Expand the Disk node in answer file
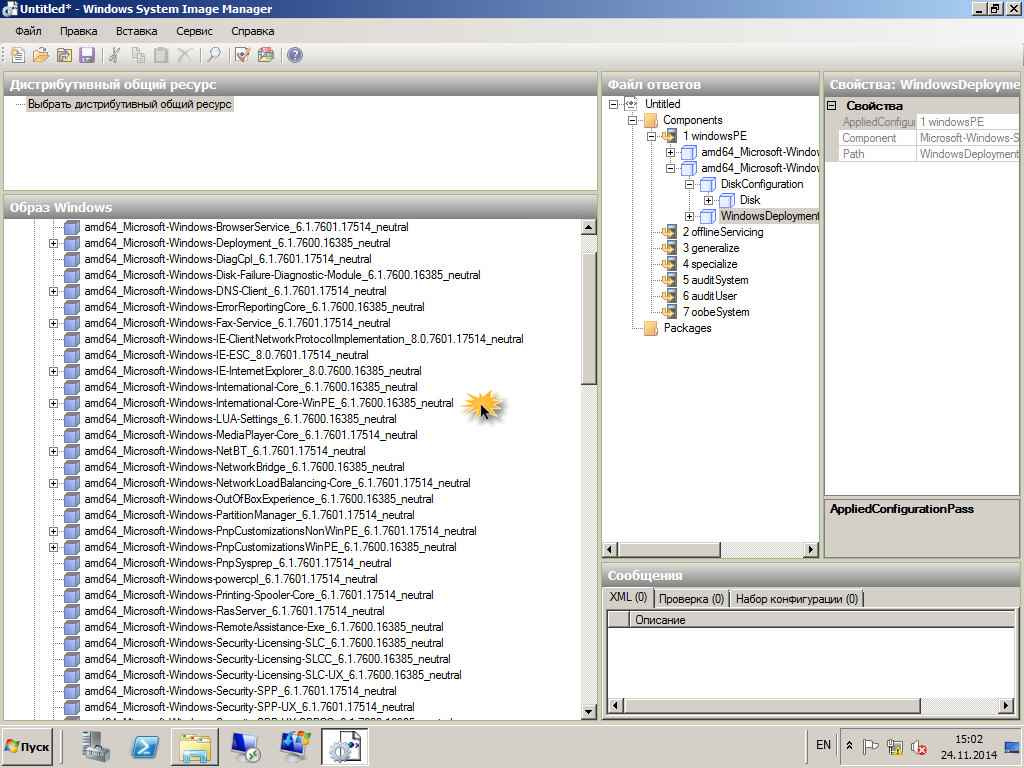This screenshot has height=768, width=1024. tap(709, 200)
